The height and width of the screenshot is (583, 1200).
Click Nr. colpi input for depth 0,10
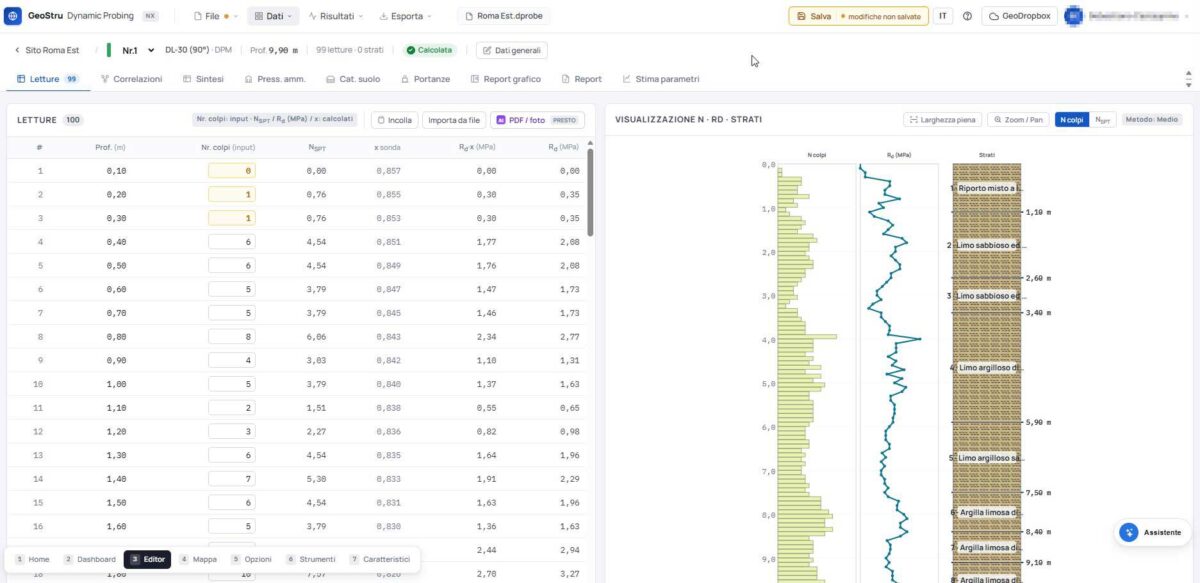pos(231,171)
